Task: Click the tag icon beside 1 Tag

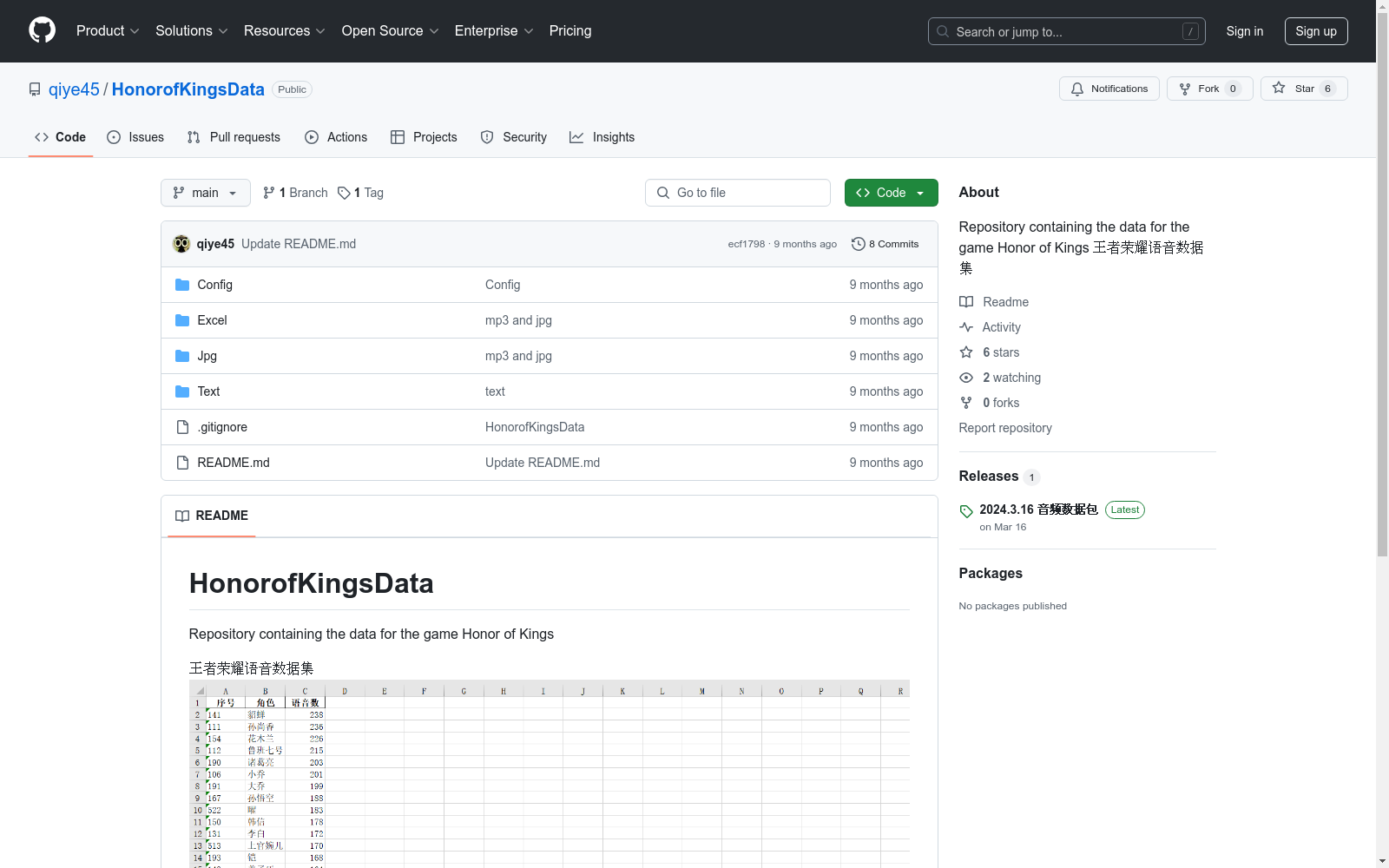Action: pos(344,193)
